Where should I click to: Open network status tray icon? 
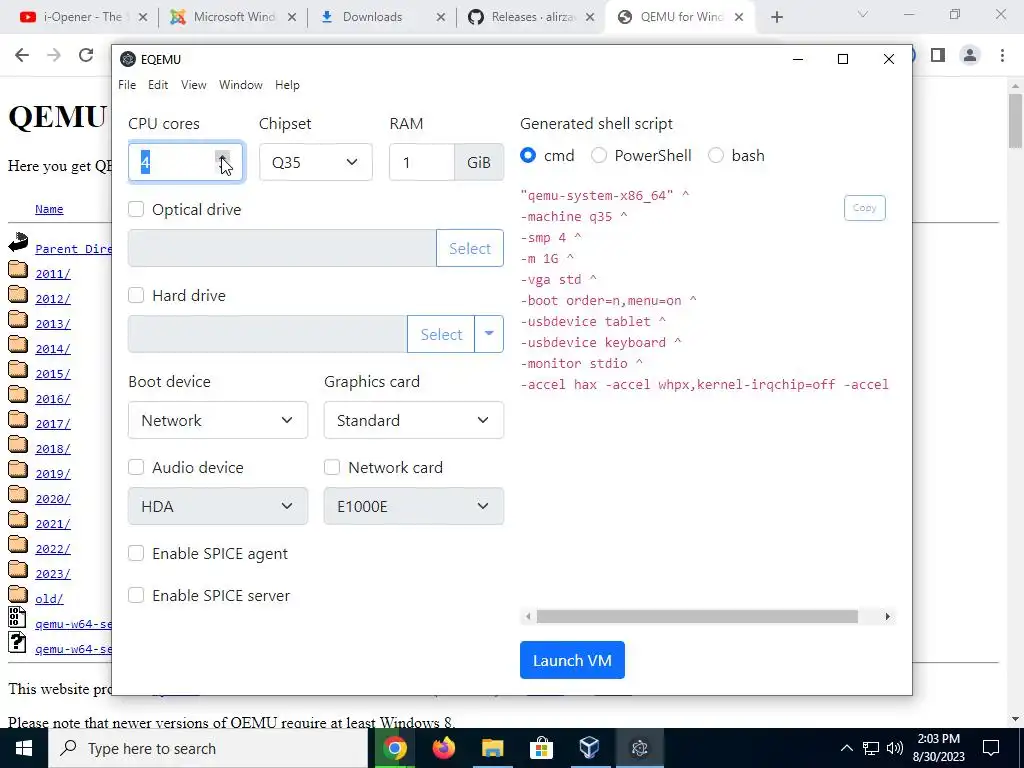click(x=871, y=748)
